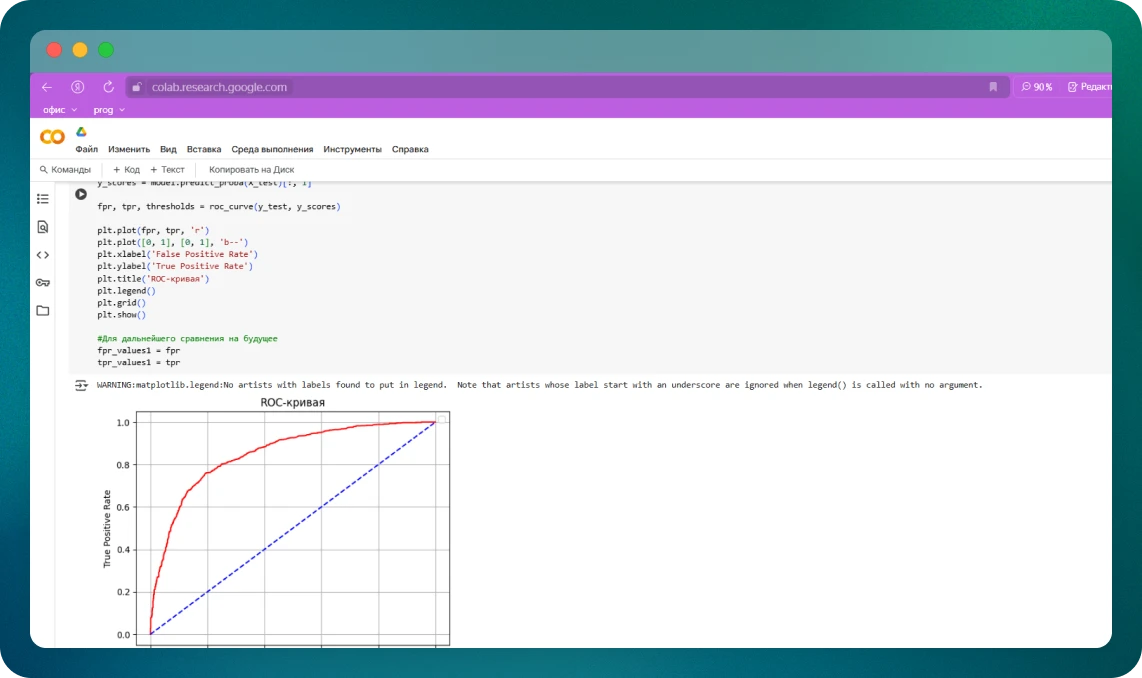Add a new code cell with + Код
This screenshot has height=678, width=1142.
126,170
